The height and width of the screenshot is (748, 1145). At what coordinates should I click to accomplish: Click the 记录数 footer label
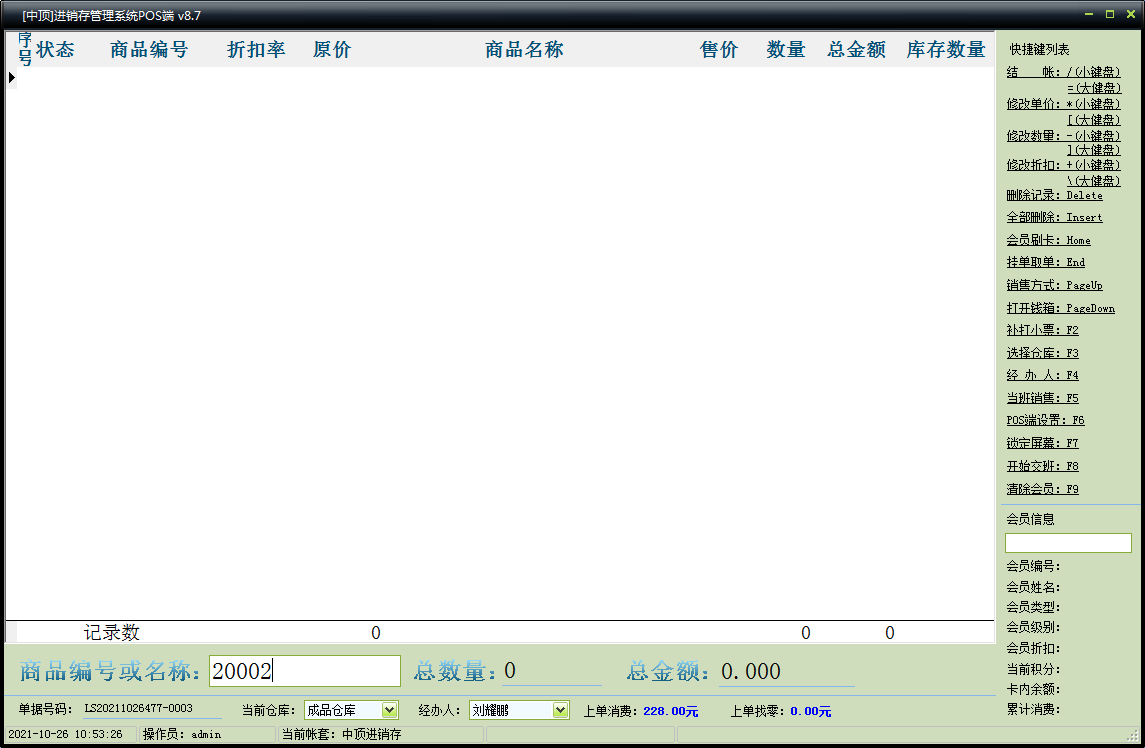(x=112, y=633)
